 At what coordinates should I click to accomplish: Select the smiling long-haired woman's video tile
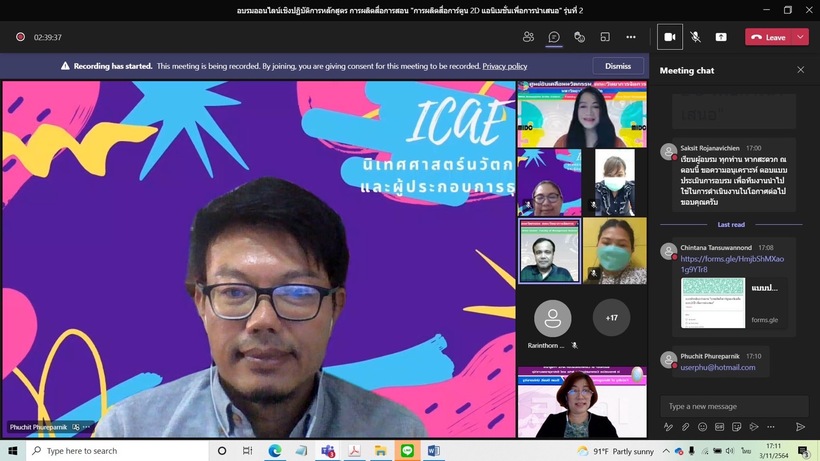(x=582, y=114)
